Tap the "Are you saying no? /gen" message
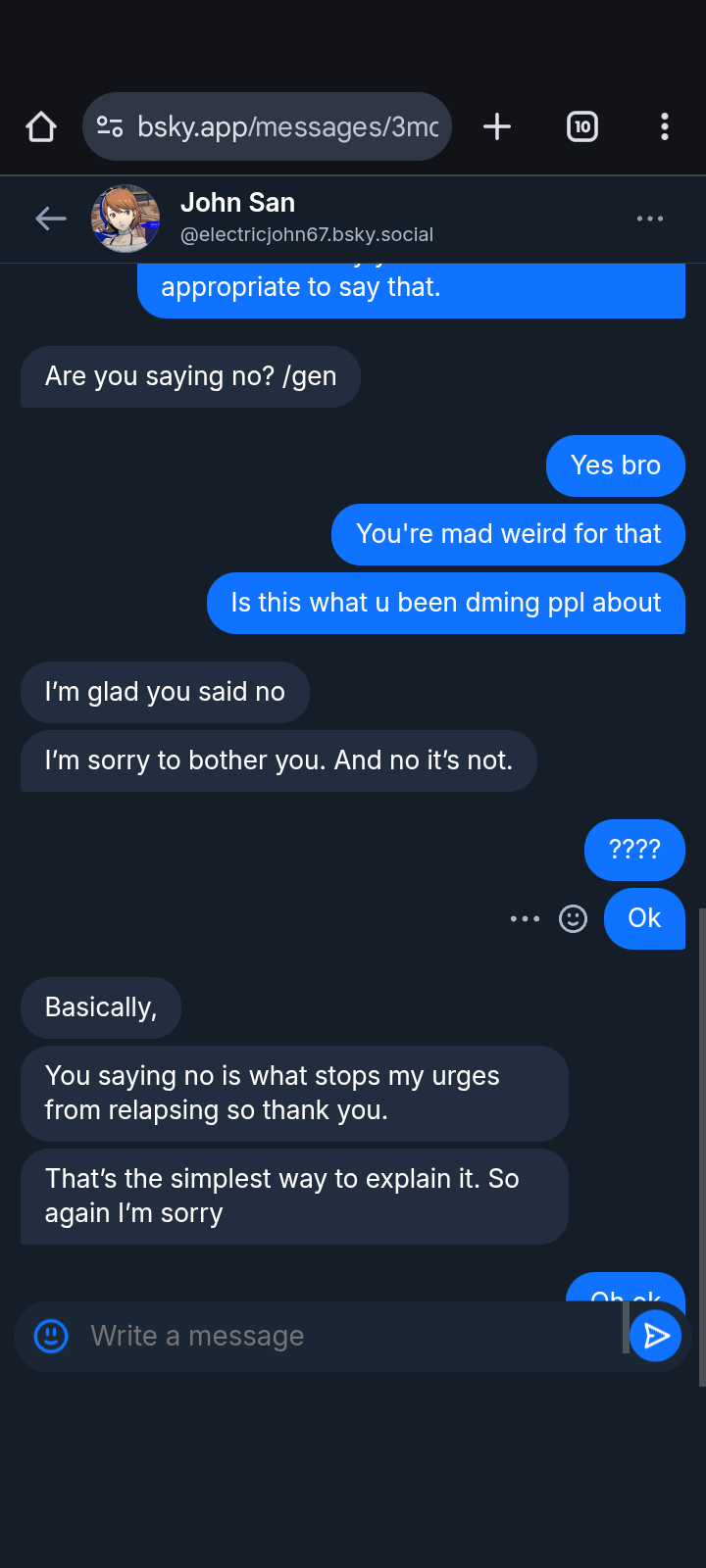Image resolution: width=706 pixels, height=1568 pixels. [190, 376]
